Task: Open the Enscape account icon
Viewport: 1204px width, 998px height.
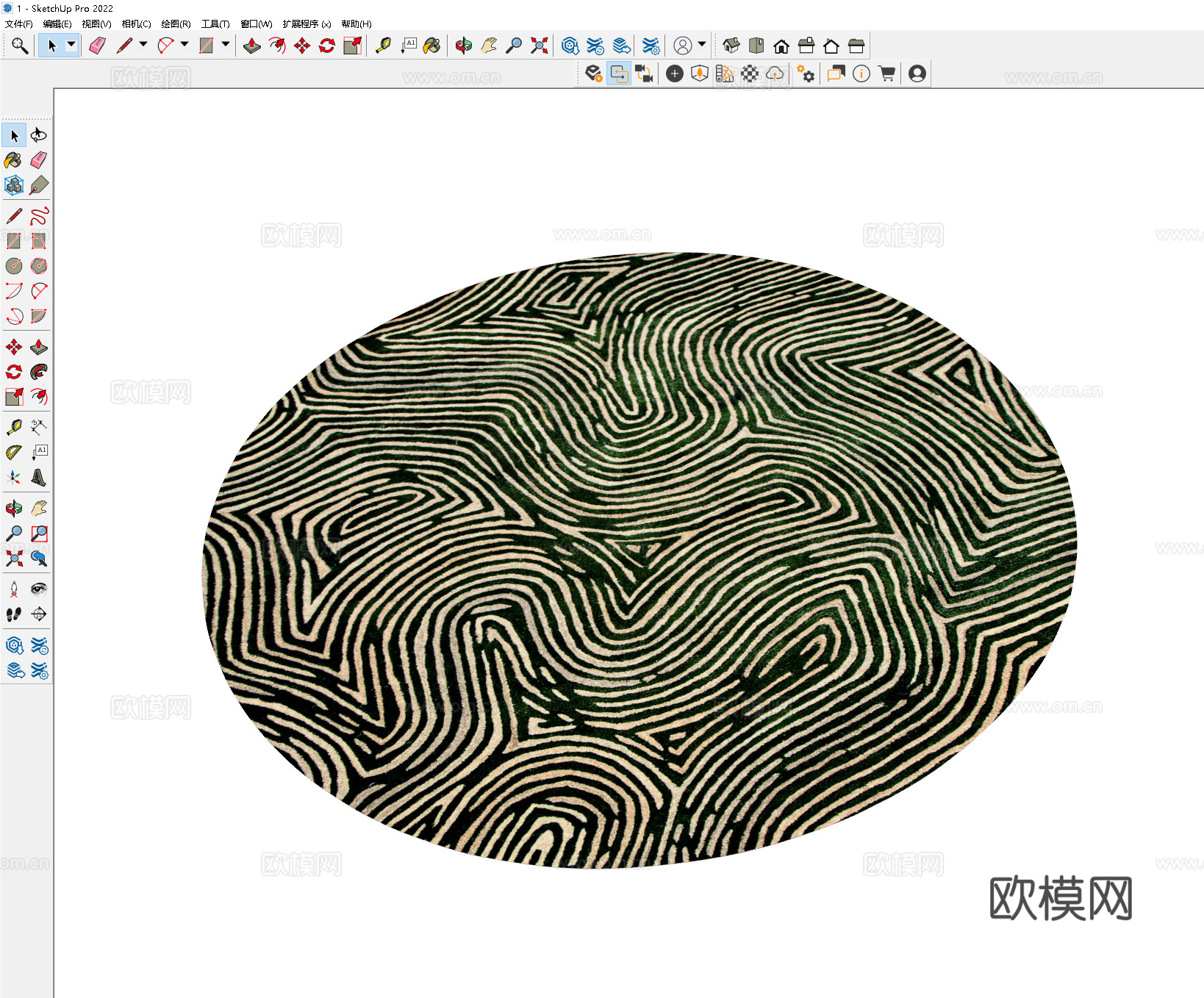Action: click(917, 73)
